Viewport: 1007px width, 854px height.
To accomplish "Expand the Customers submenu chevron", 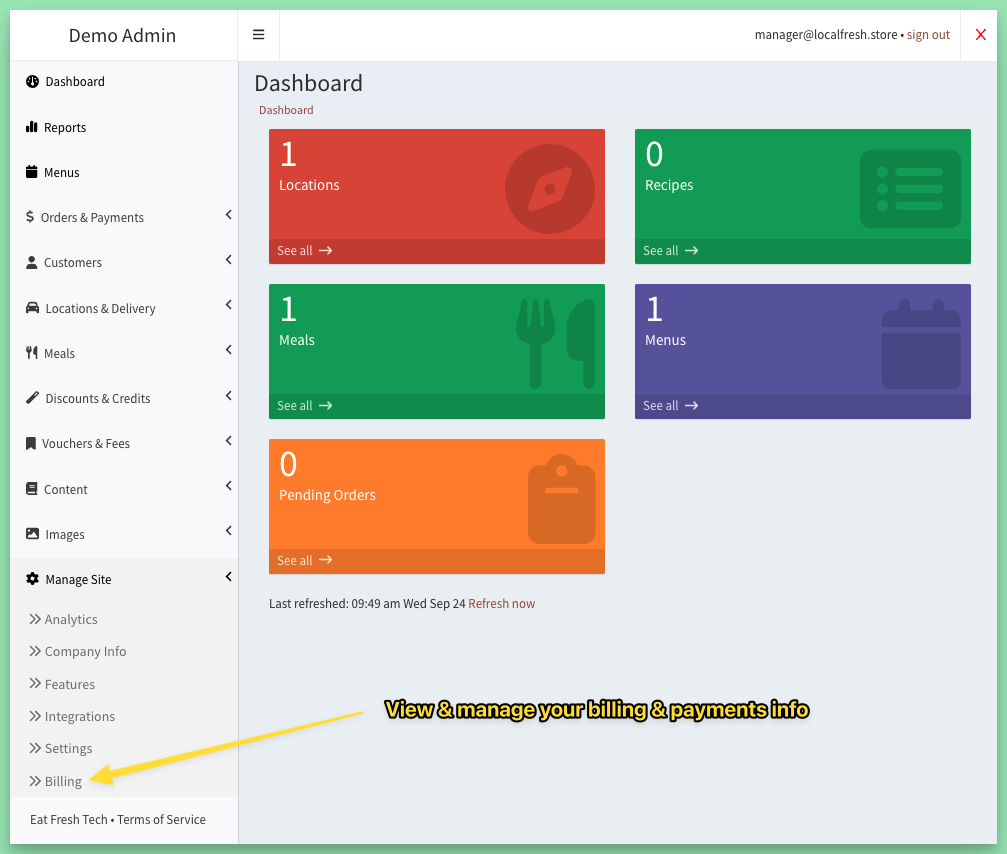I will [x=229, y=260].
